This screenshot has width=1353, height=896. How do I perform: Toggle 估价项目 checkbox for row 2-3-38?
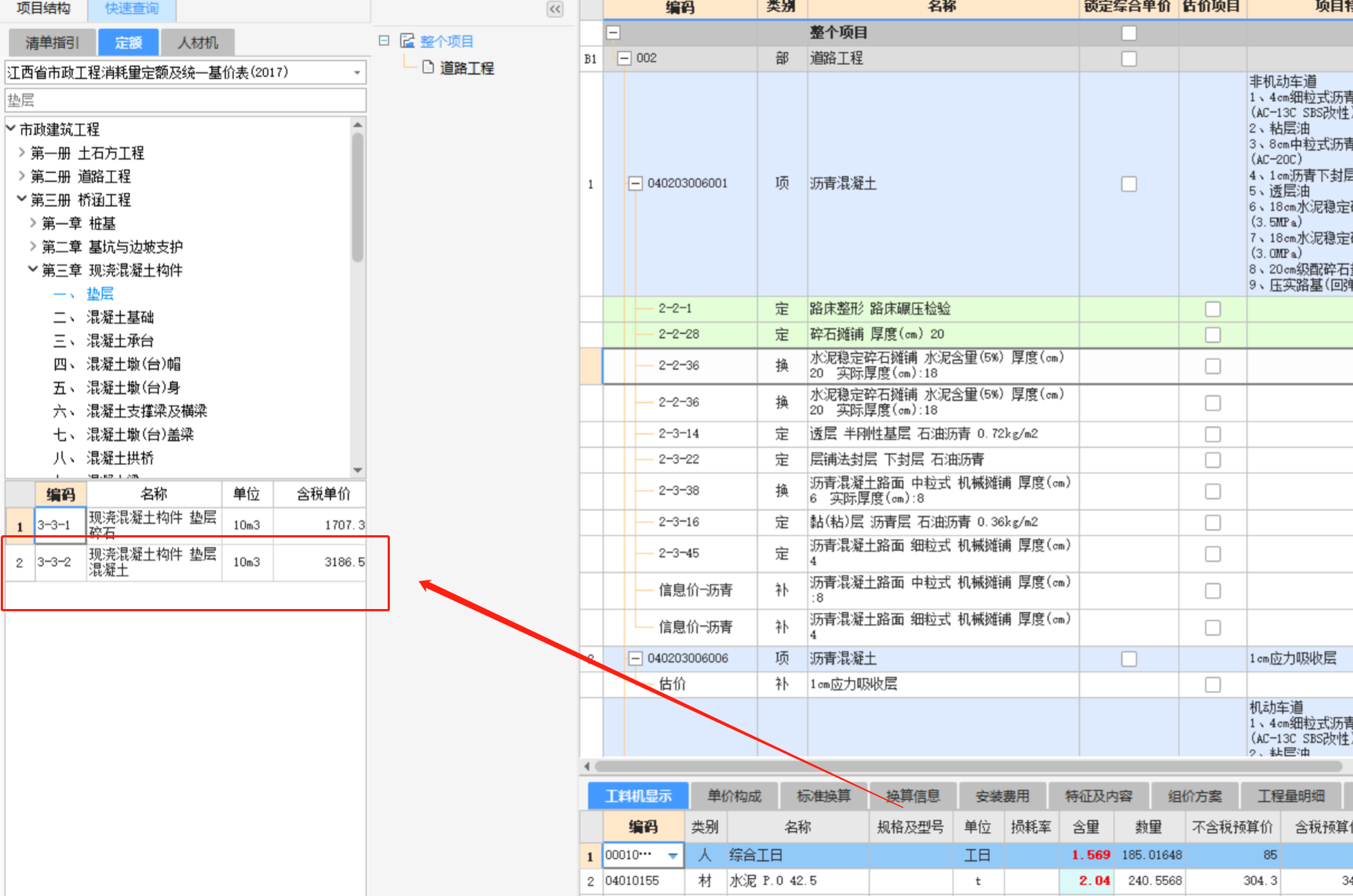click(1213, 491)
